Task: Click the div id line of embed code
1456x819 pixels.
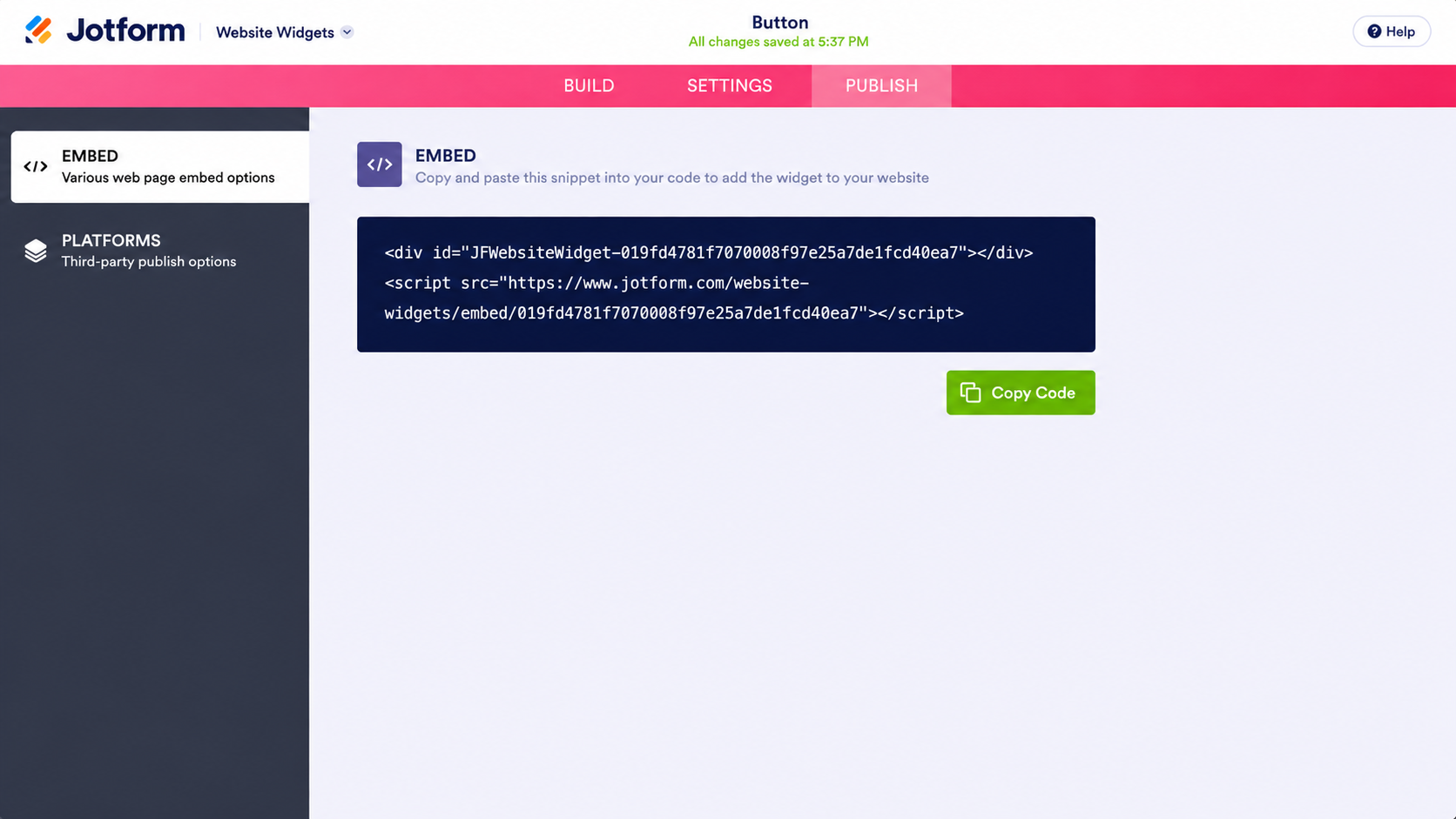Action: [709, 252]
